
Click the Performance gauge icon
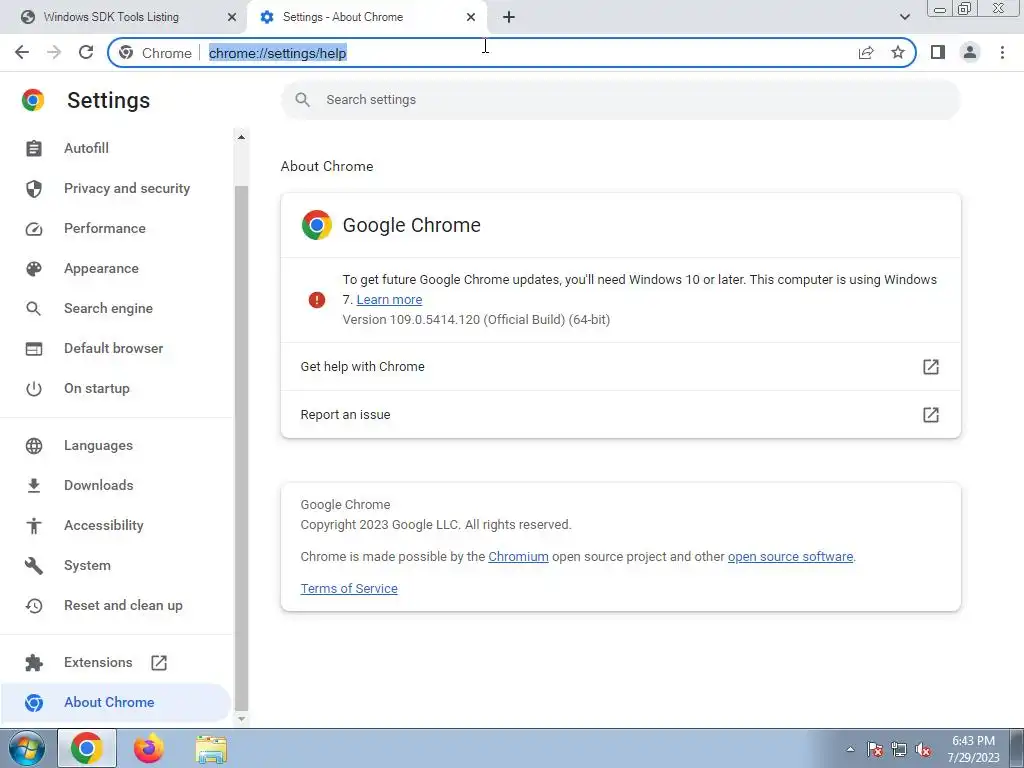[33, 229]
